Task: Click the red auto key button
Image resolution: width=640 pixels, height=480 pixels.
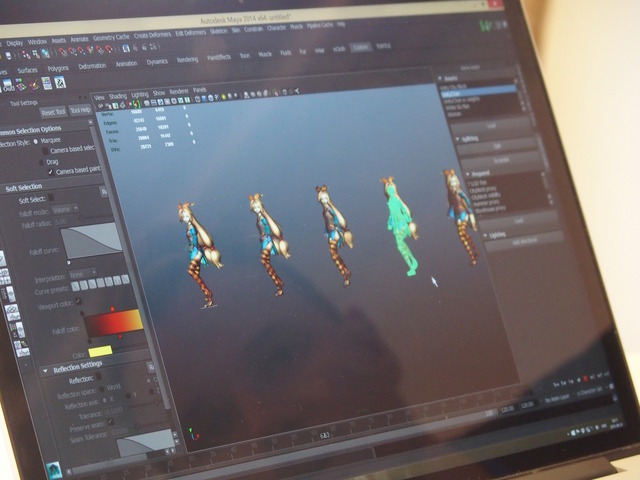Action: 585,379
